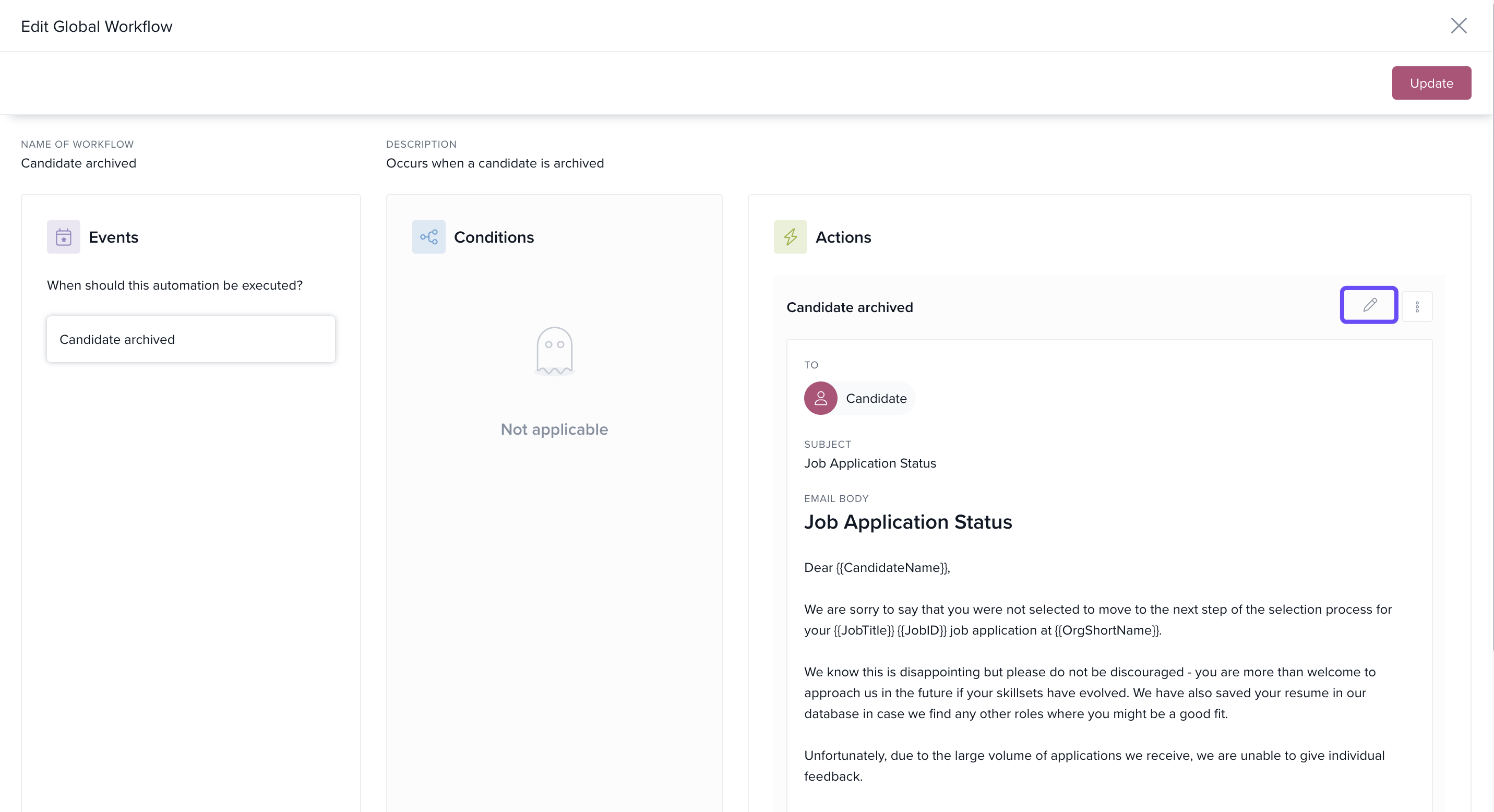The height and width of the screenshot is (812, 1494).
Task: Click the description text about archived candidate
Action: click(495, 163)
